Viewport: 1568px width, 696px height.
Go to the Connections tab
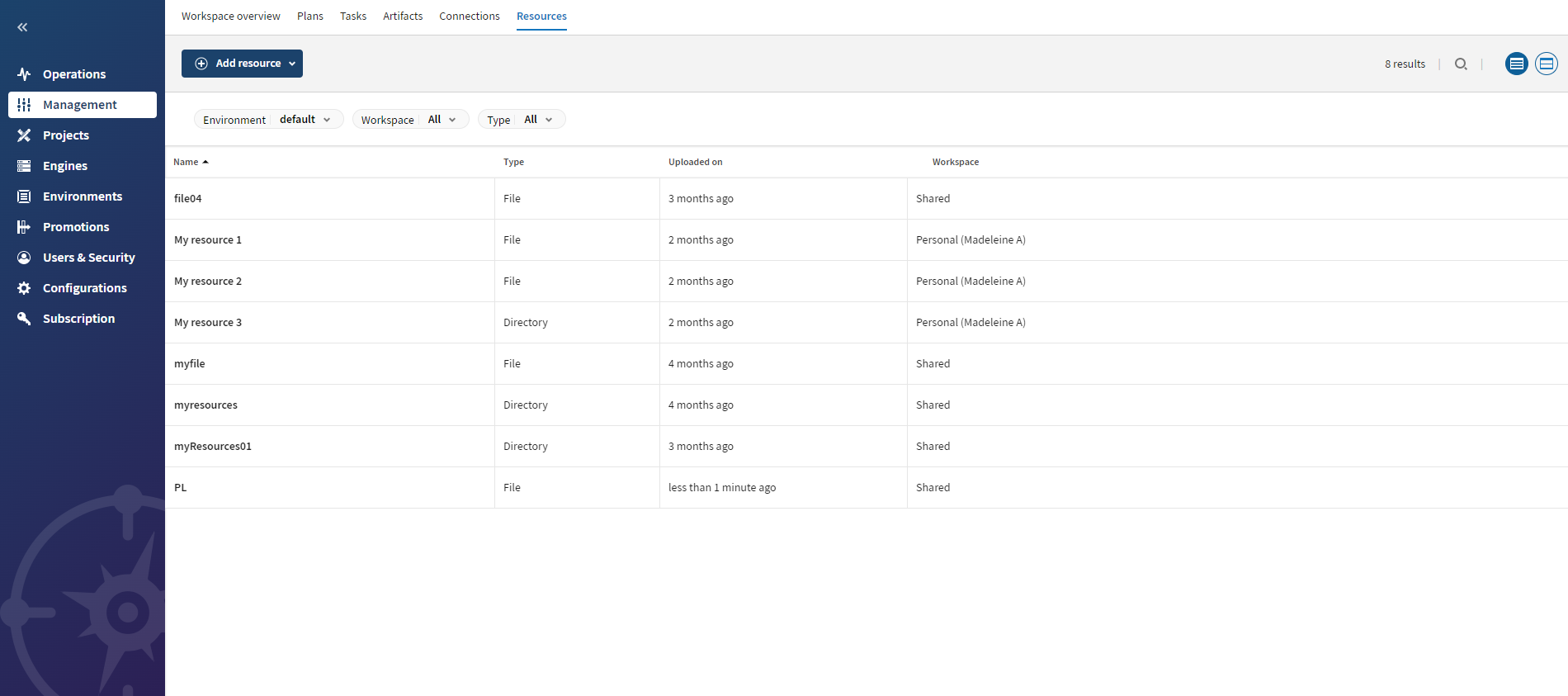tap(469, 17)
